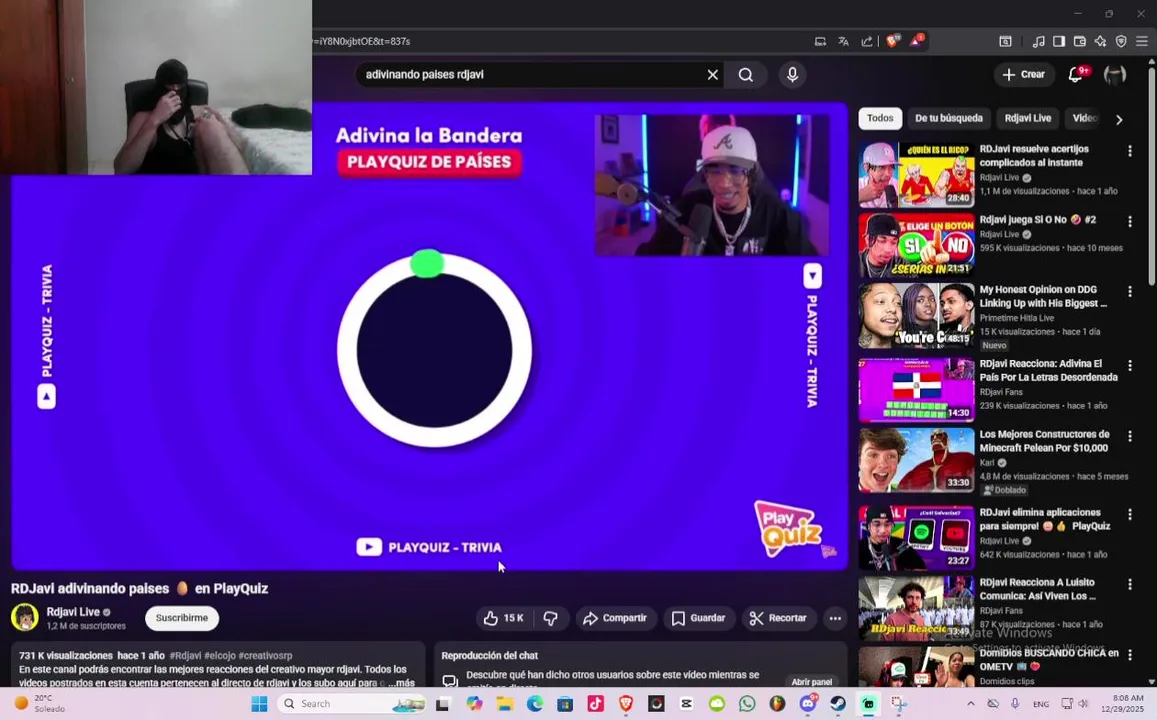Open WhatsApp from the taskbar

pos(747,704)
